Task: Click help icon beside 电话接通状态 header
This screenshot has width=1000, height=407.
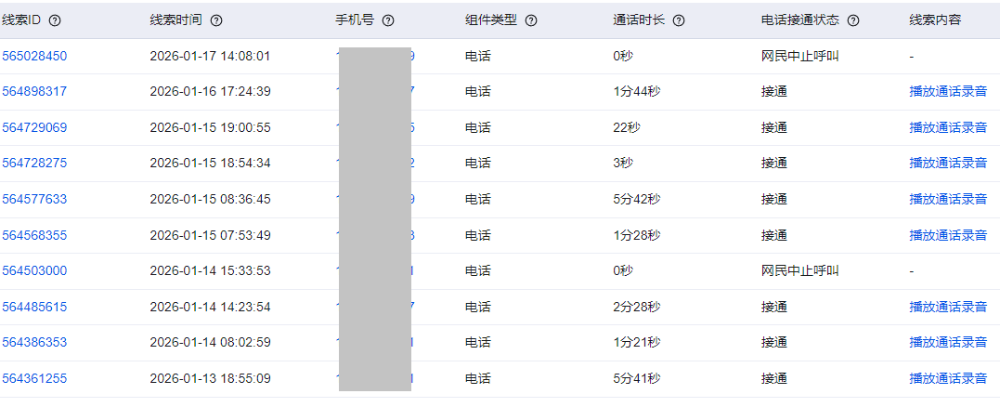Action: point(853,20)
